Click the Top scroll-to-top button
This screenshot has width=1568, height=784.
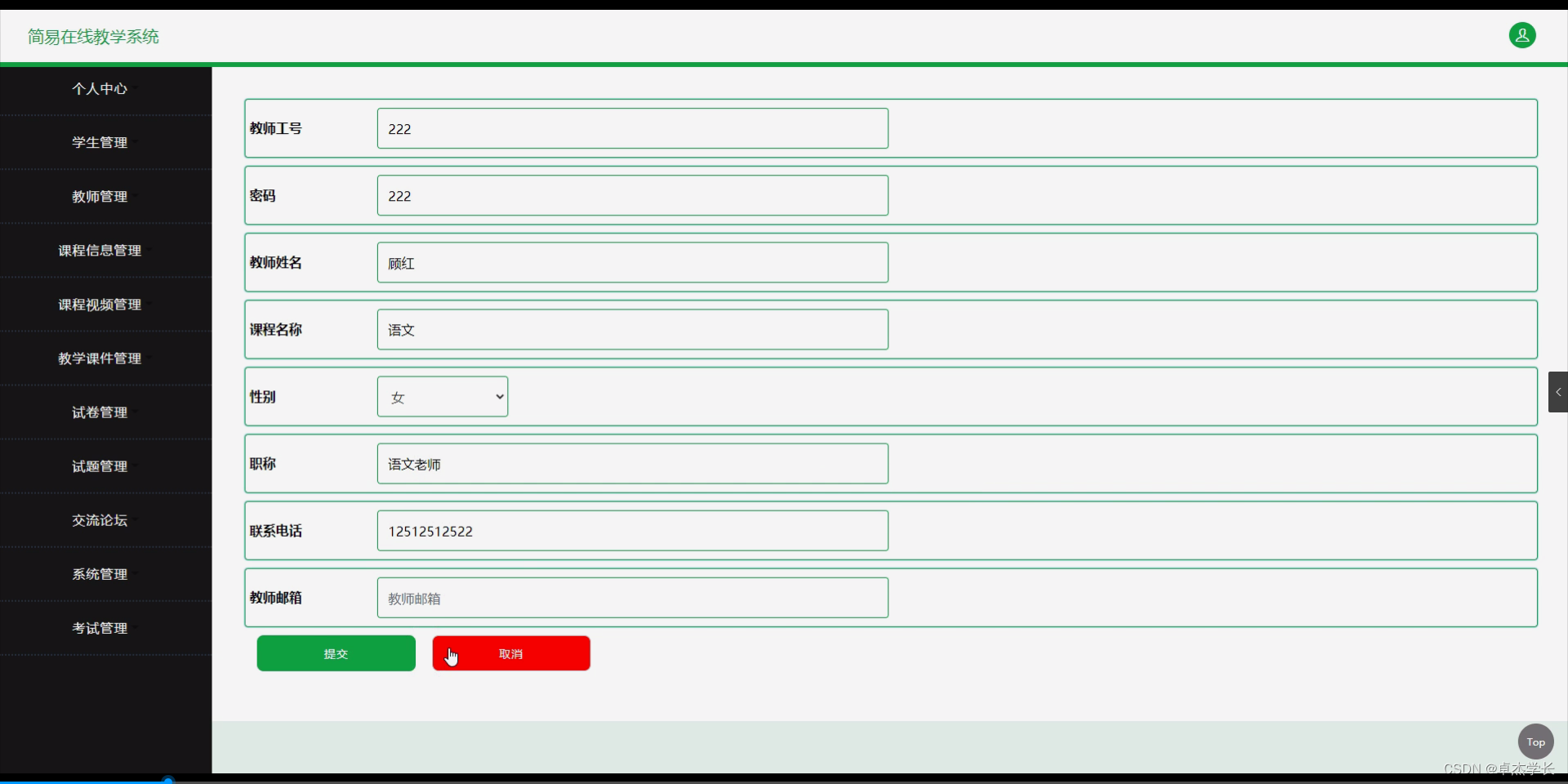click(1535, 742)
